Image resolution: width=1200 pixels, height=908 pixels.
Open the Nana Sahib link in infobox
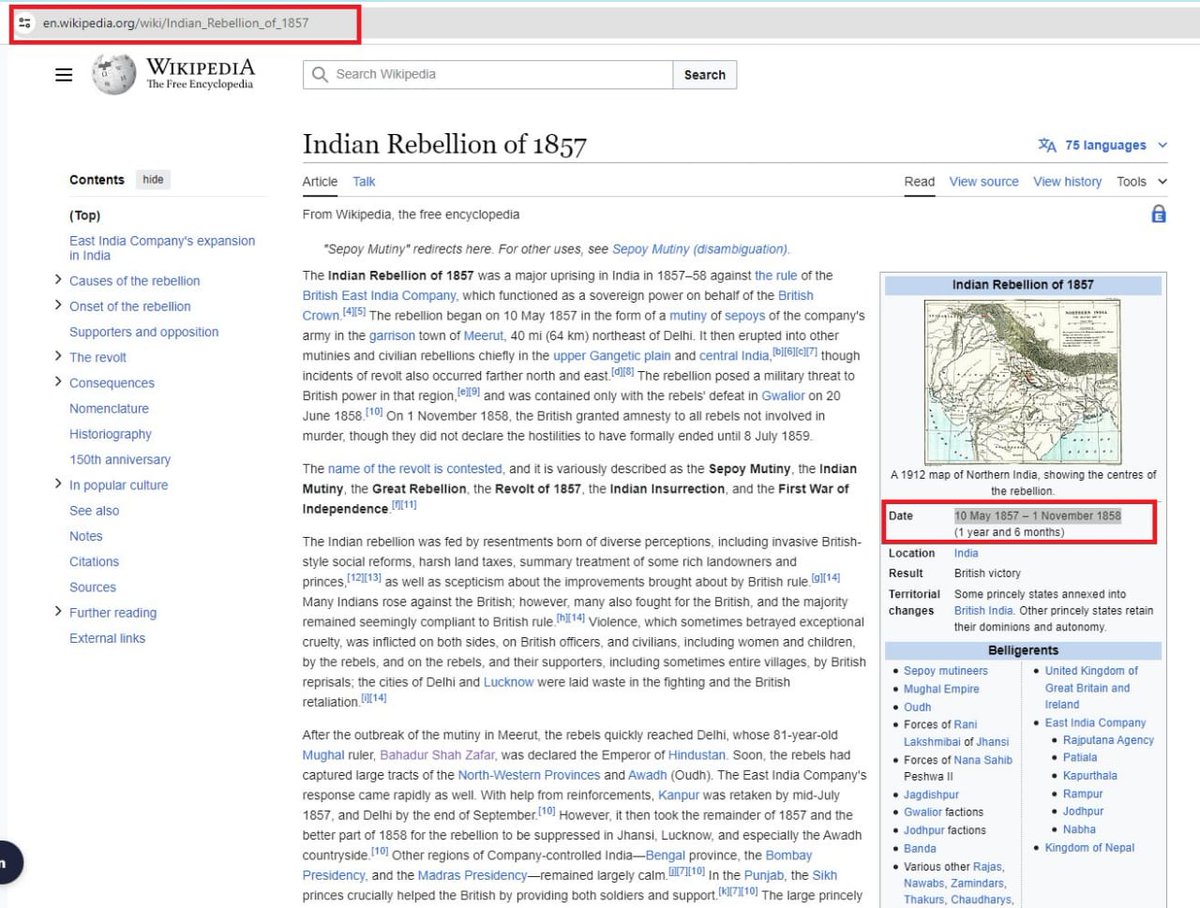tap(983, 760)
